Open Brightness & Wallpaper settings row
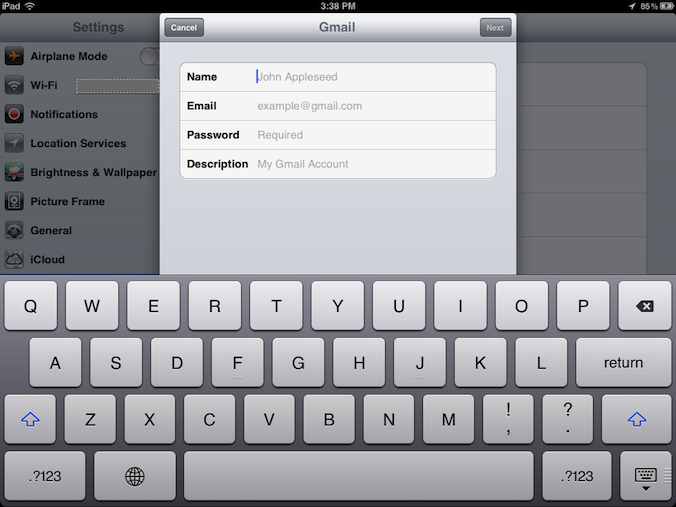 pyautogui.click(x=80, y=172)
